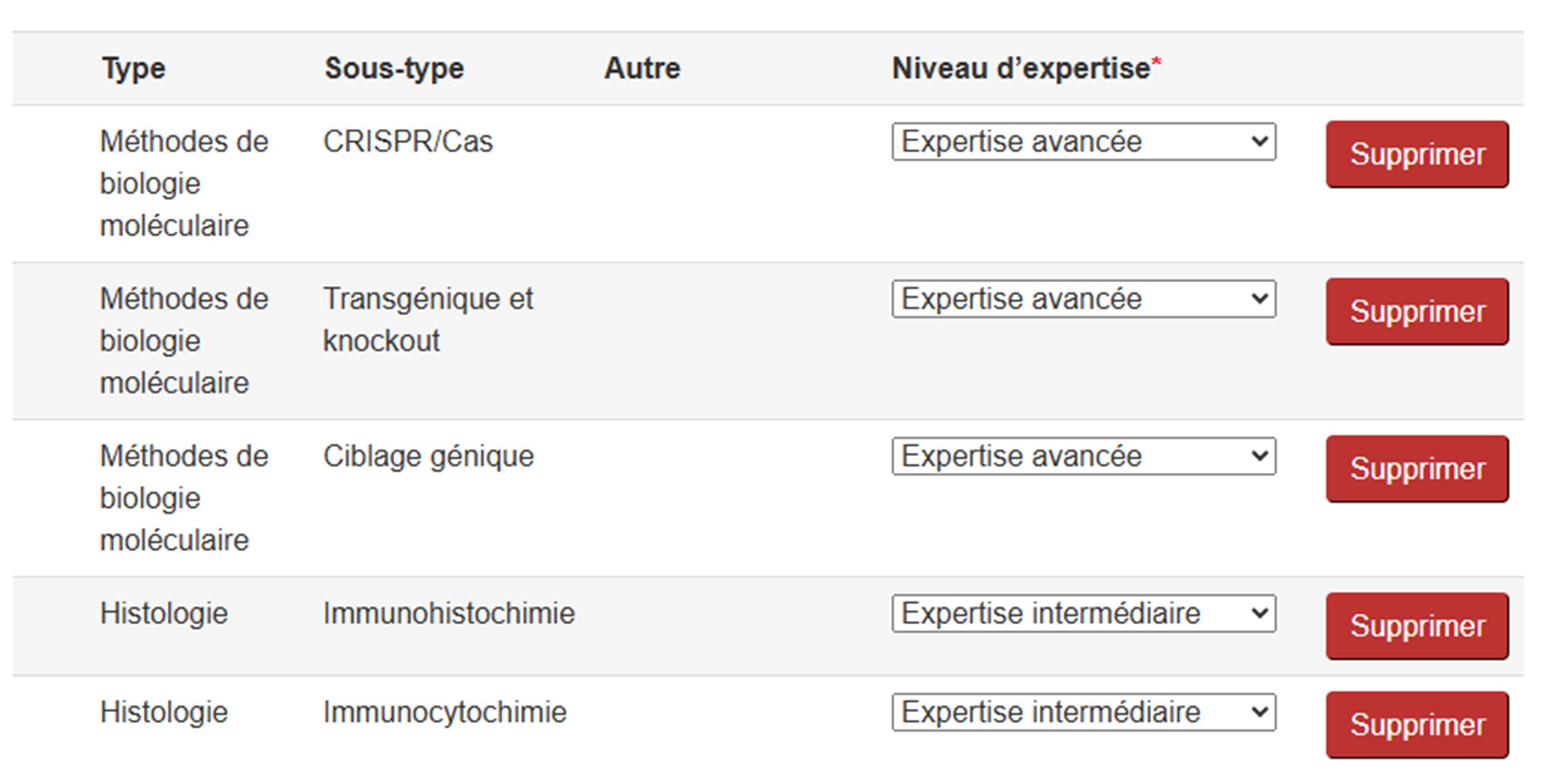Click Supprimer beside Immunohistochimie
Image resolution: width=1566 pixels, height=784 pixels.
(x=1416, y=626)
